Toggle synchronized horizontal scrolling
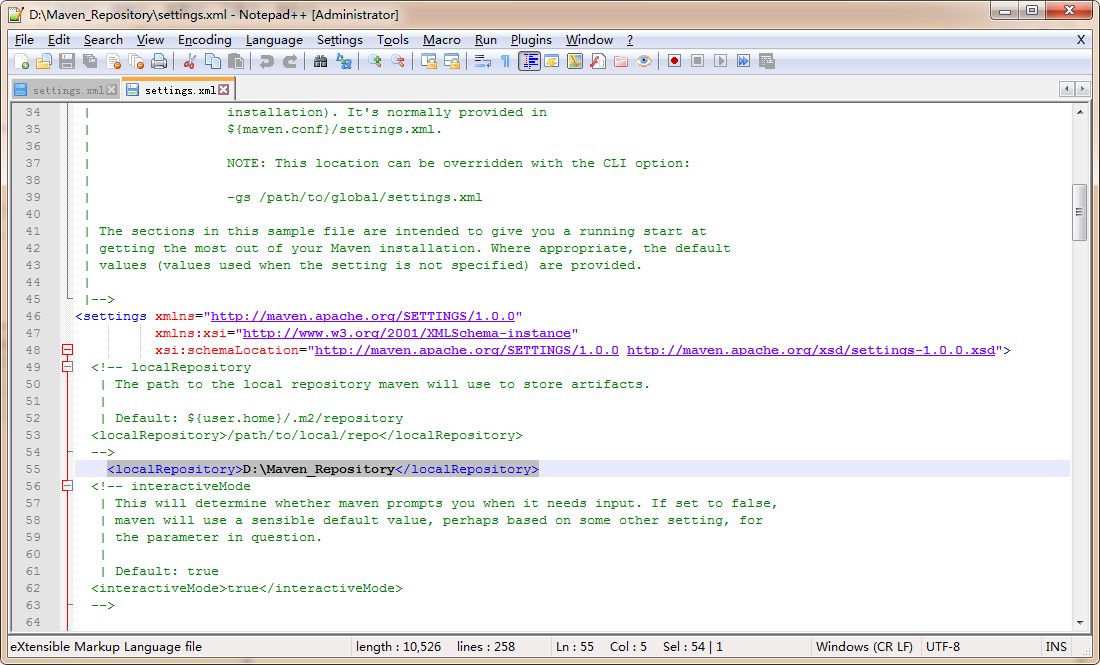Image resolution: width=1100 pixels, height=665 pixels. (x=452, y=62)
